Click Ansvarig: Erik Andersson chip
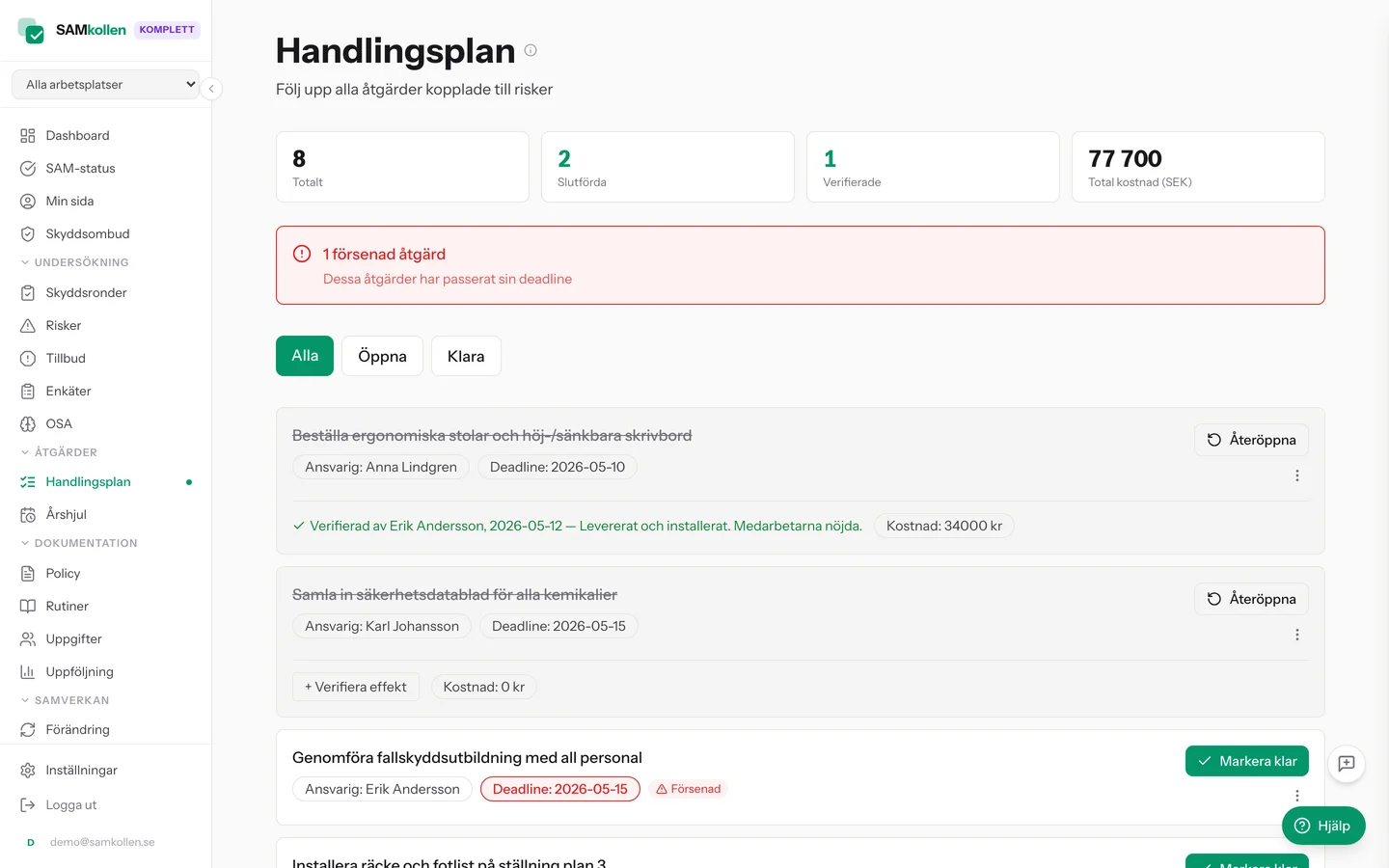 click(x=382, y=789)
